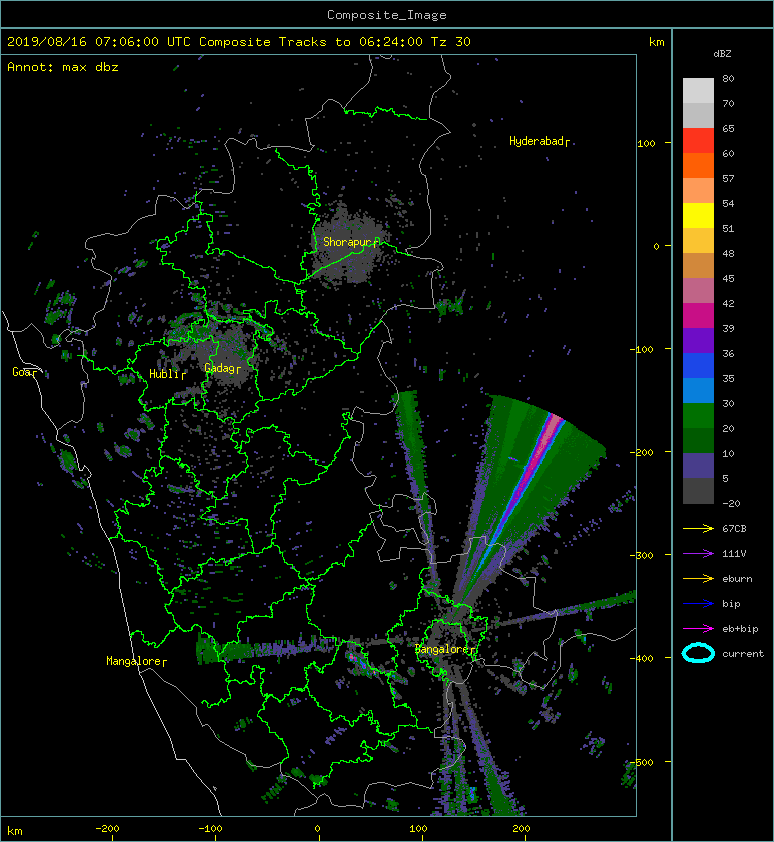Screen dimensions: 774x842
Task: Click the magenta eb+bip arrow legend icon
Action: (x=698, y=628)
